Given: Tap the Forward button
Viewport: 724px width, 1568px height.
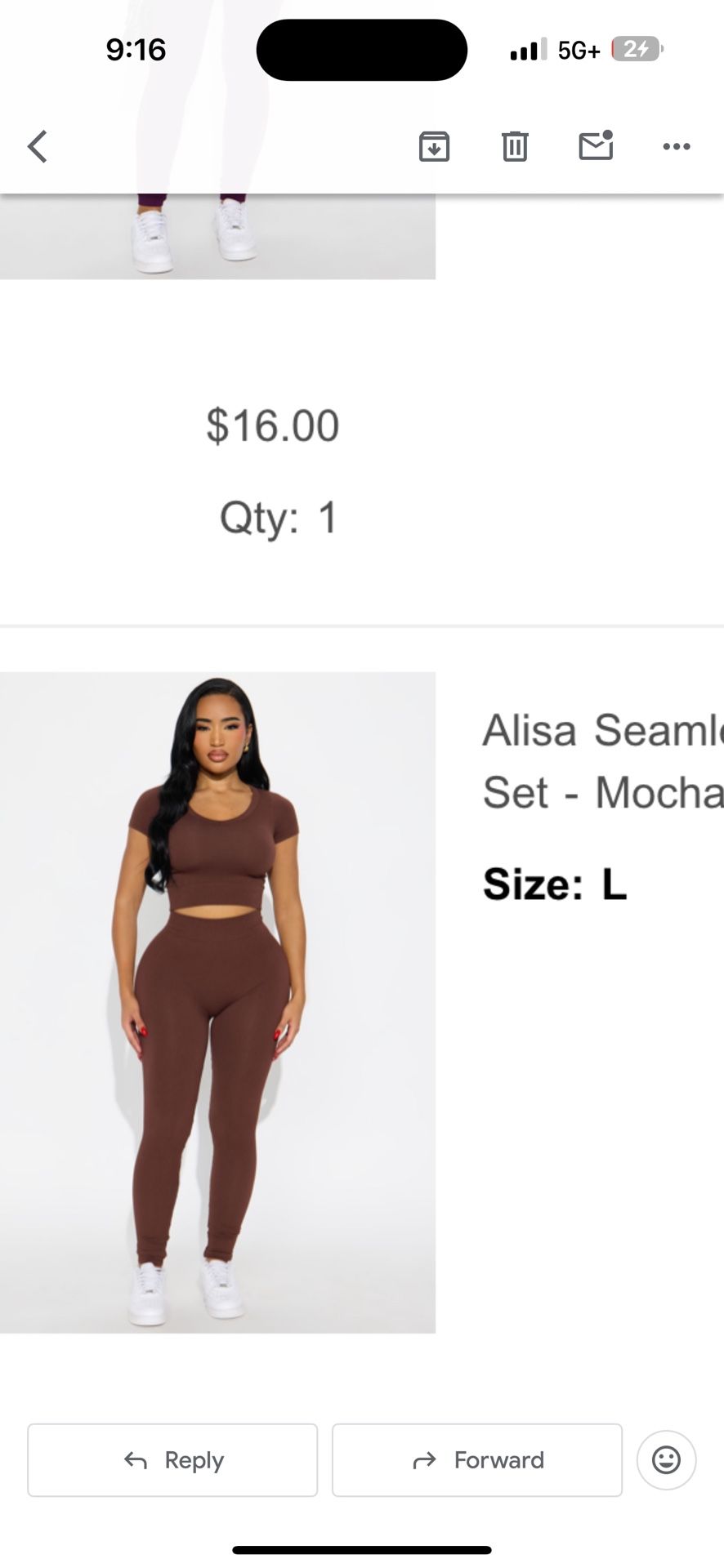Looking at the screenshot, I should click(477, 1460).
